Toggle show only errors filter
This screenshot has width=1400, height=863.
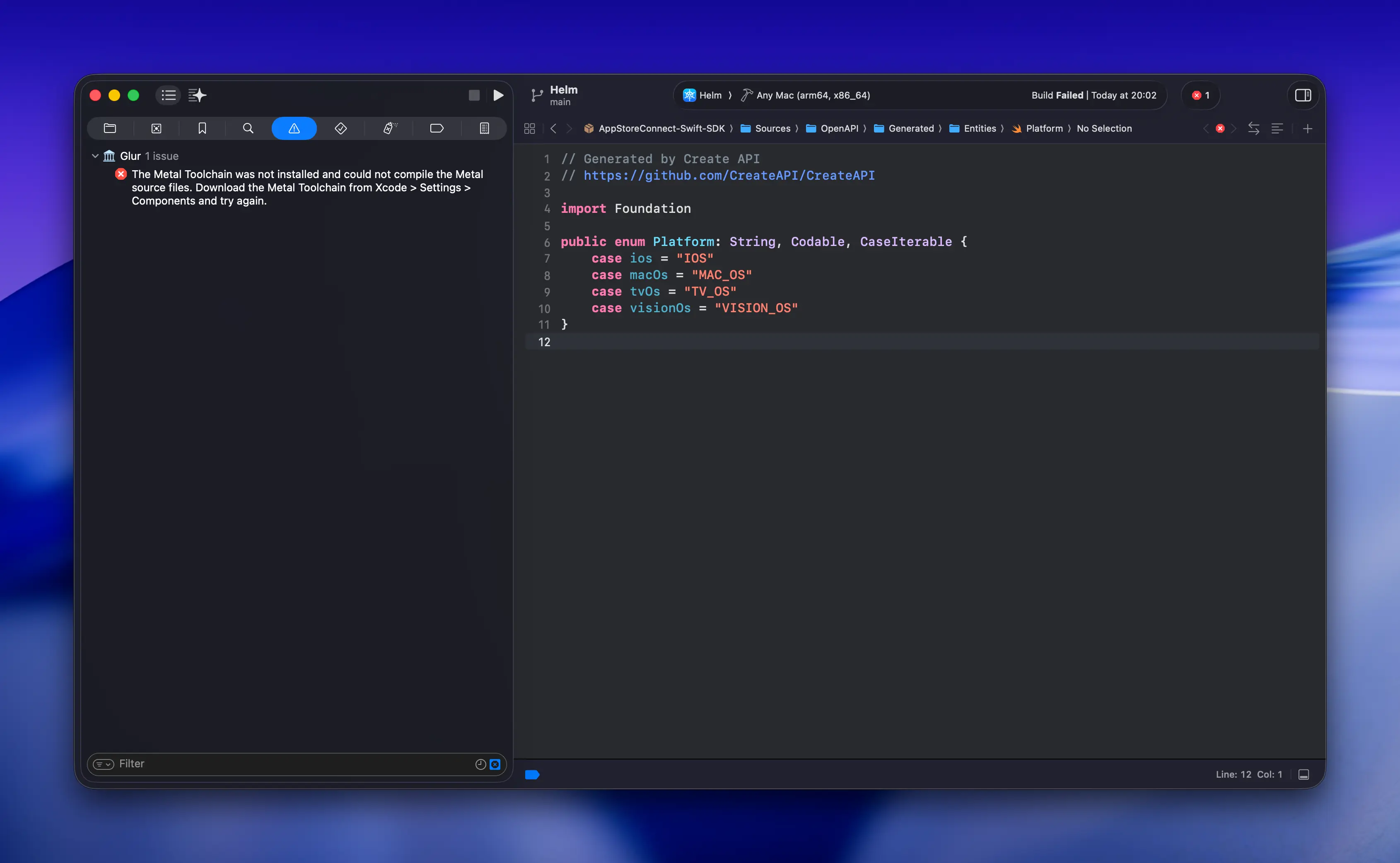495,764
